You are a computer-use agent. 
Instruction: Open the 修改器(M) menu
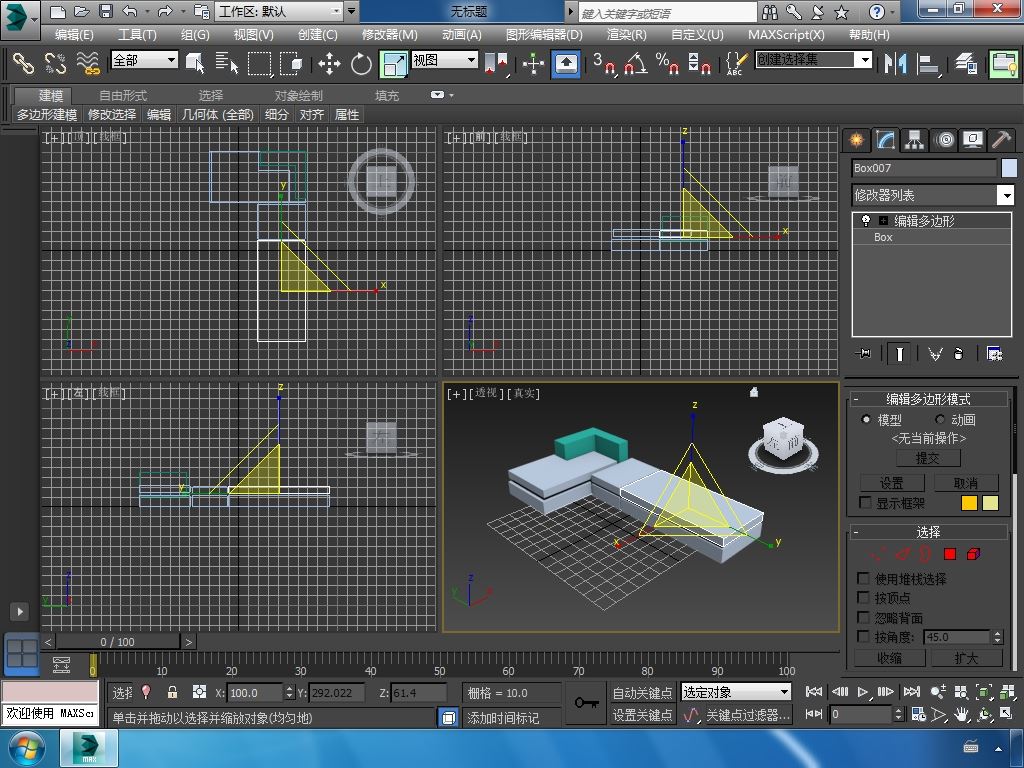(x=389, y=34)
